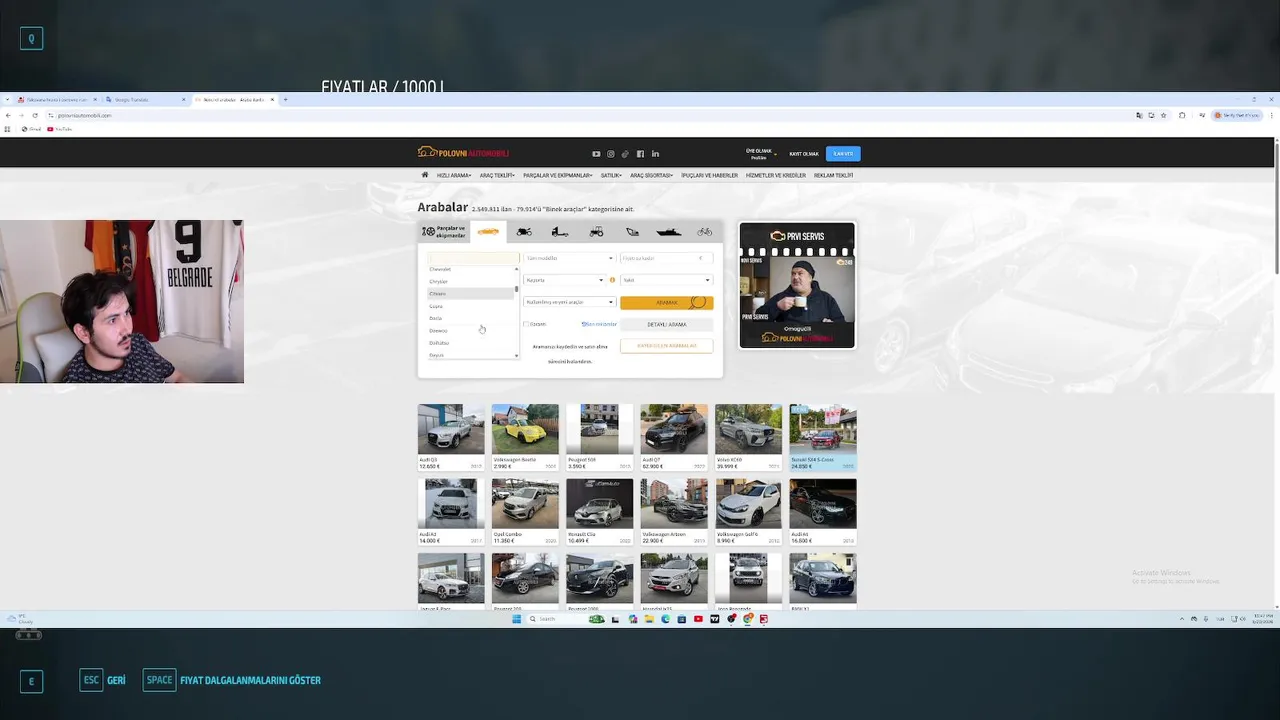Screen dimensions: 1280x720
Task: Open Microsoft Edge from the taskbar
Action: 665,619
